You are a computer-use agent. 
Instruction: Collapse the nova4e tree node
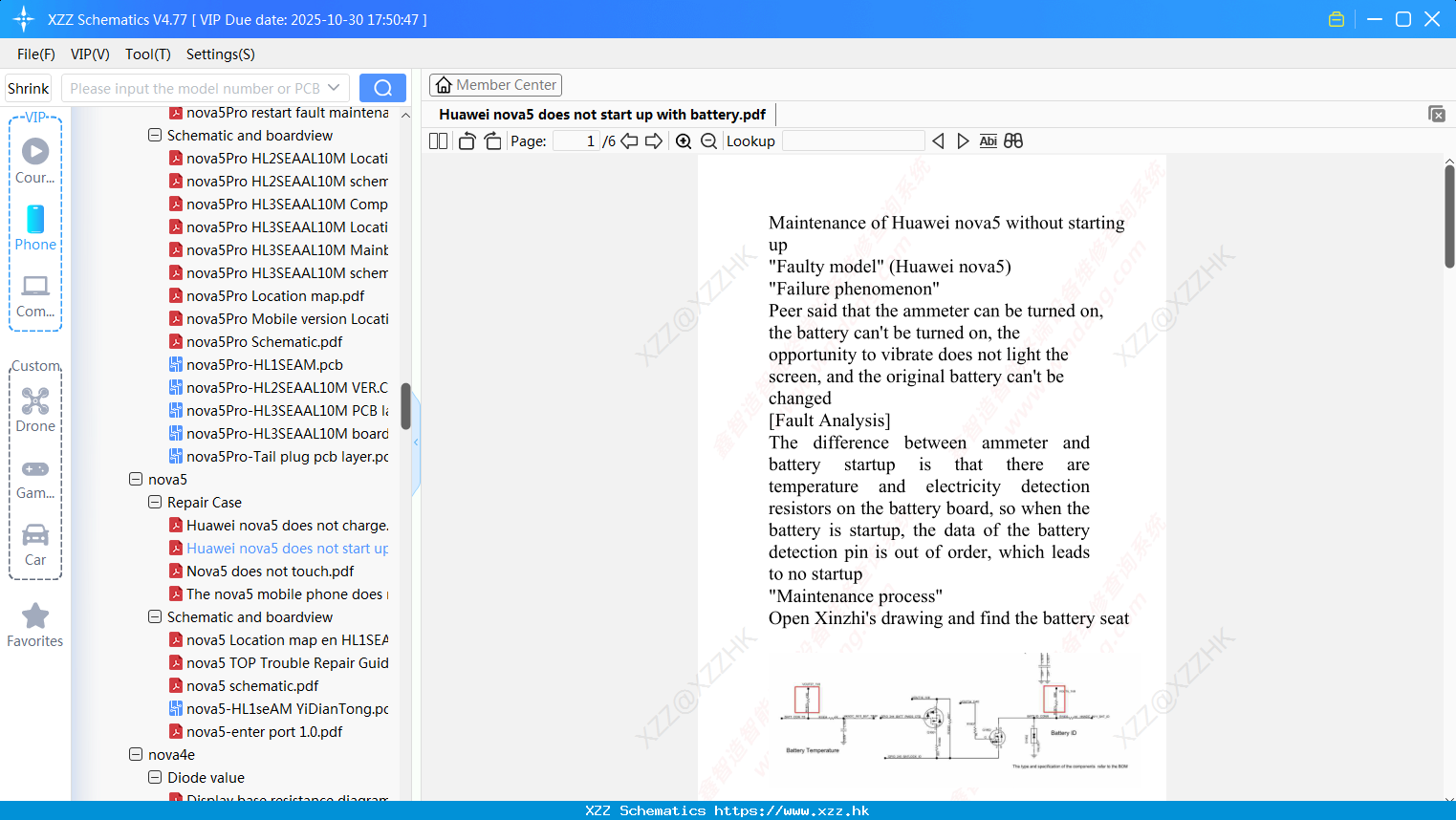click(136, 754)
